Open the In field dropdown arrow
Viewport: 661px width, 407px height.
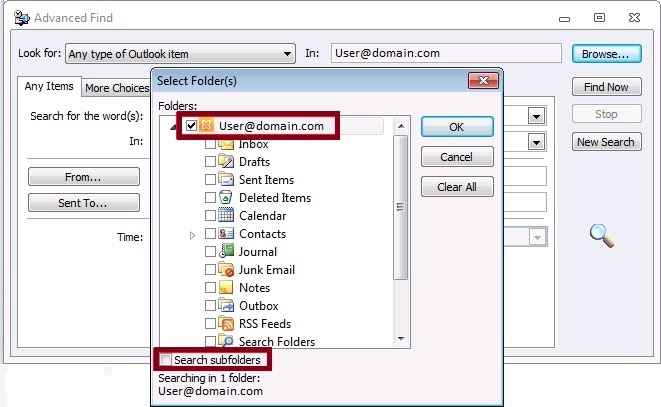point(536,142)
